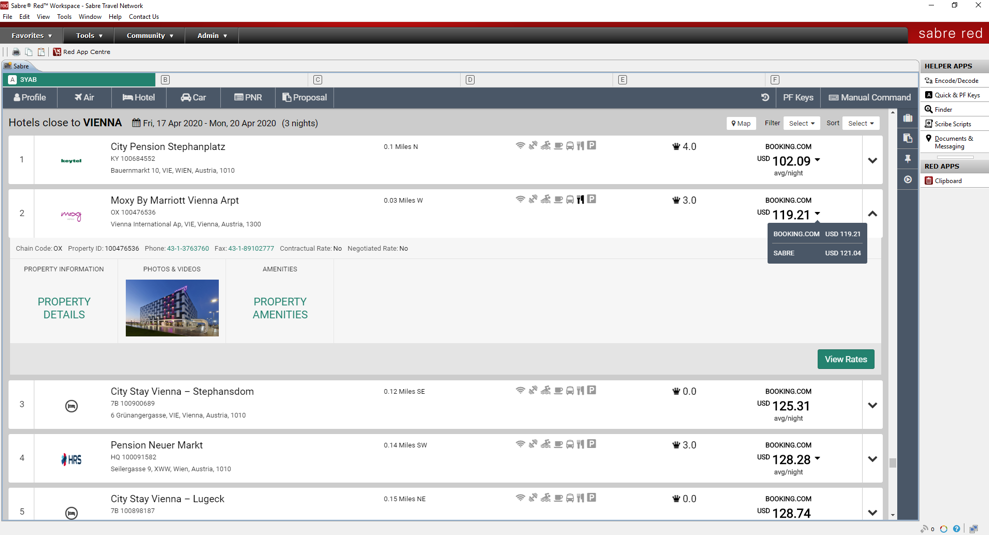Click the hotel icon for City Stay Stephansdom
Screen dimensions: 989x535
click(71, 406)
